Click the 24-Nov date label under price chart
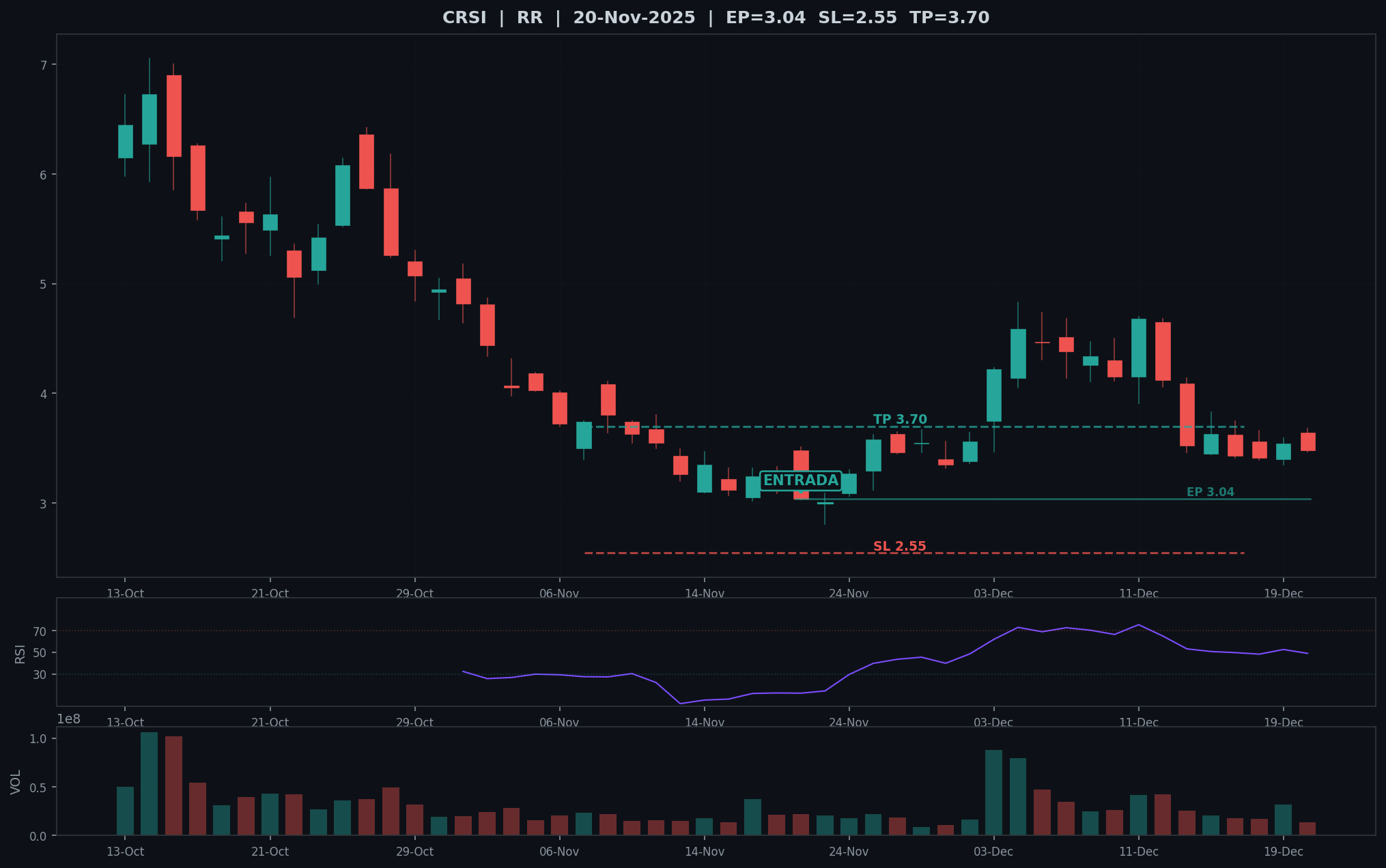The height and width of the screenshot is (868, 1386). pyautogui.click(x=849, y=593)
